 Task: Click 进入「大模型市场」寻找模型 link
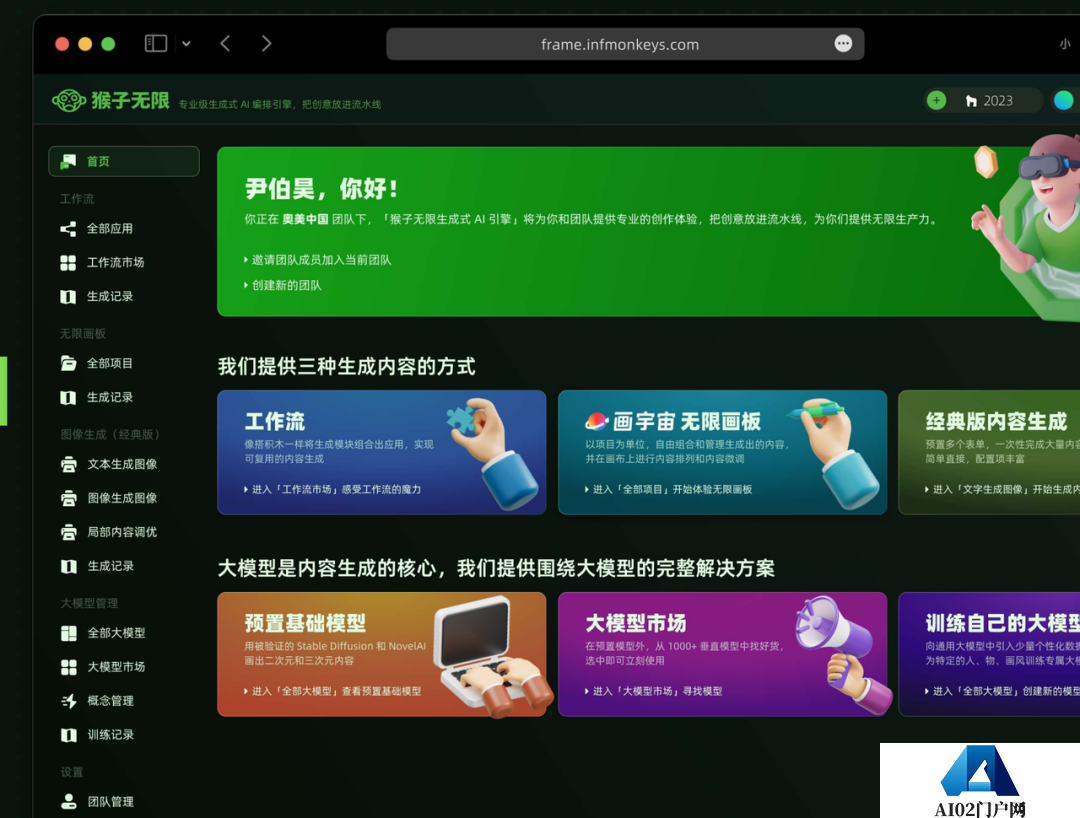[653, 691]
